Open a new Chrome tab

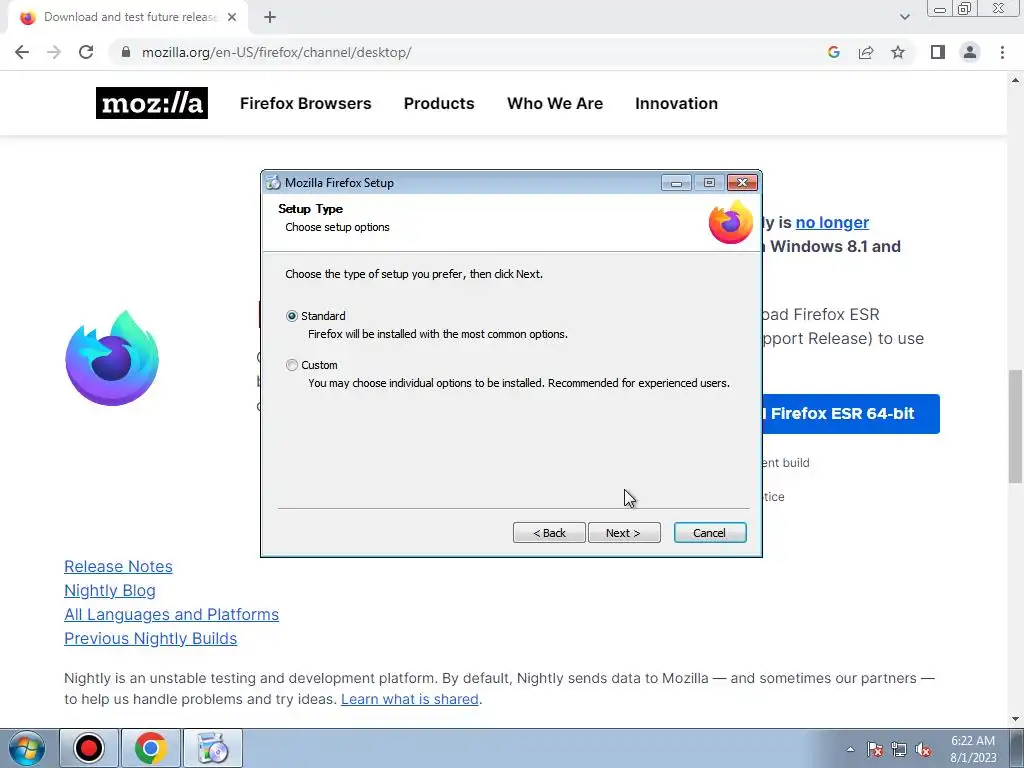tap(270, 18)
